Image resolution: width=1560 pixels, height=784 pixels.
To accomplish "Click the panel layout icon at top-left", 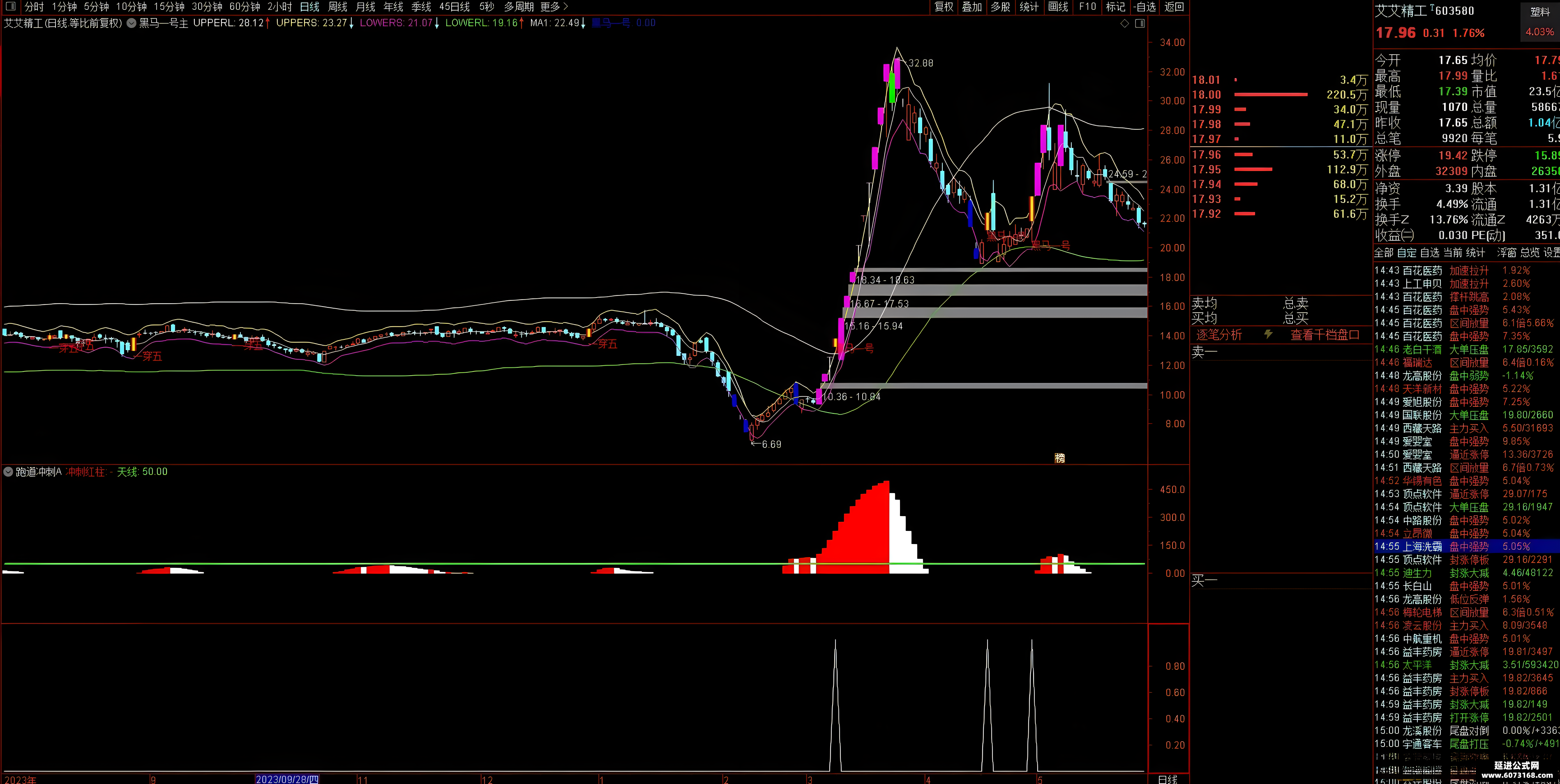I will tap(10, 7).
